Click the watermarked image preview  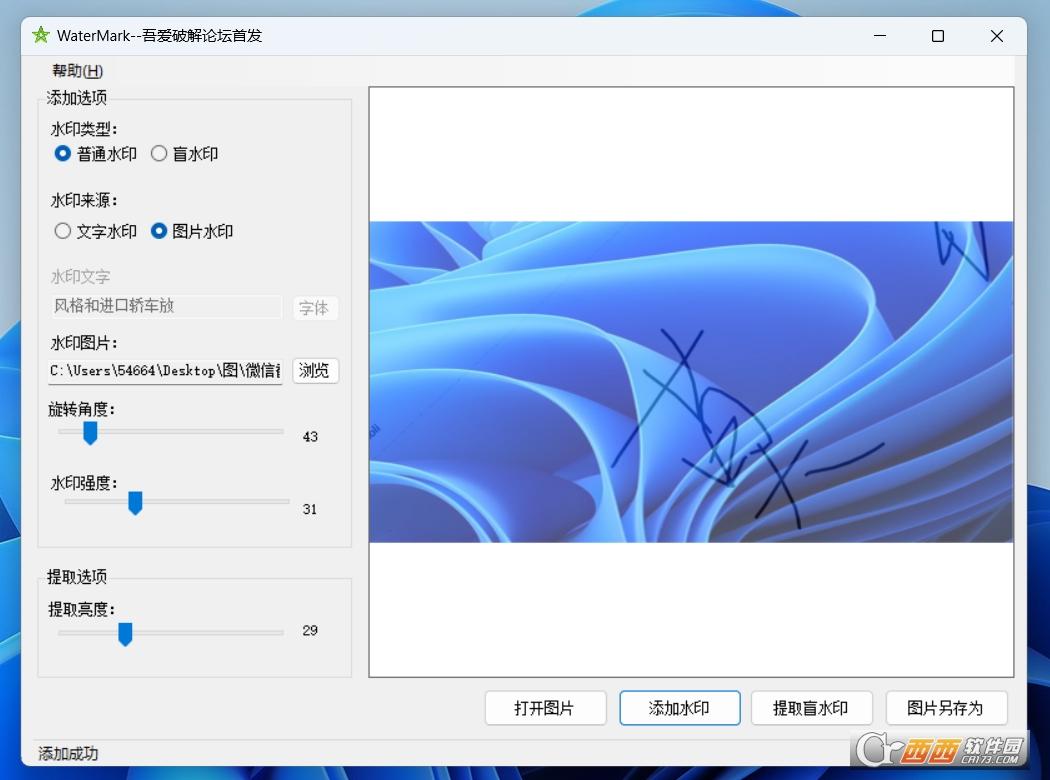(x=691, y=382)
